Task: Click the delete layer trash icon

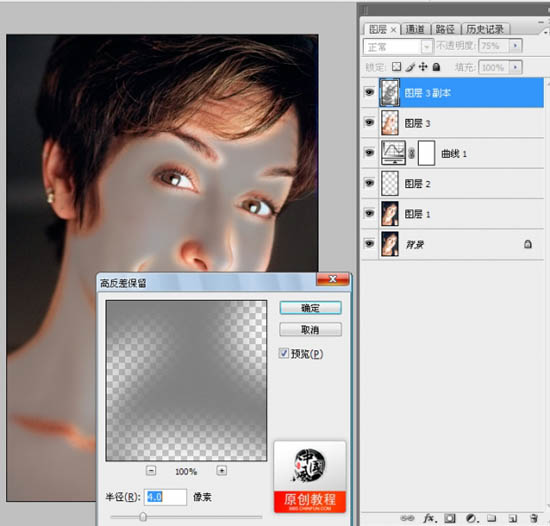Action: coord(534,518)
